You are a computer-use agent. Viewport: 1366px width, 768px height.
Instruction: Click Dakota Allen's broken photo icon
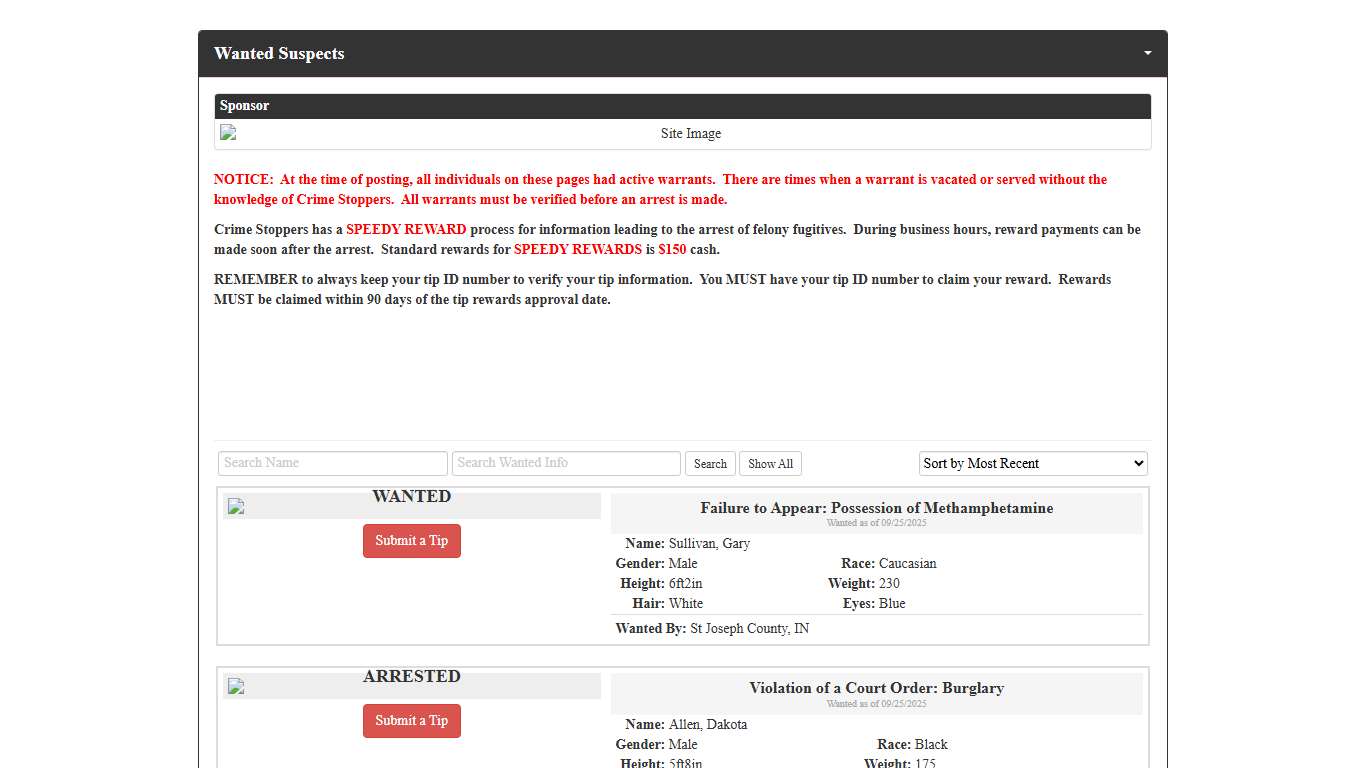coord(236,686)
